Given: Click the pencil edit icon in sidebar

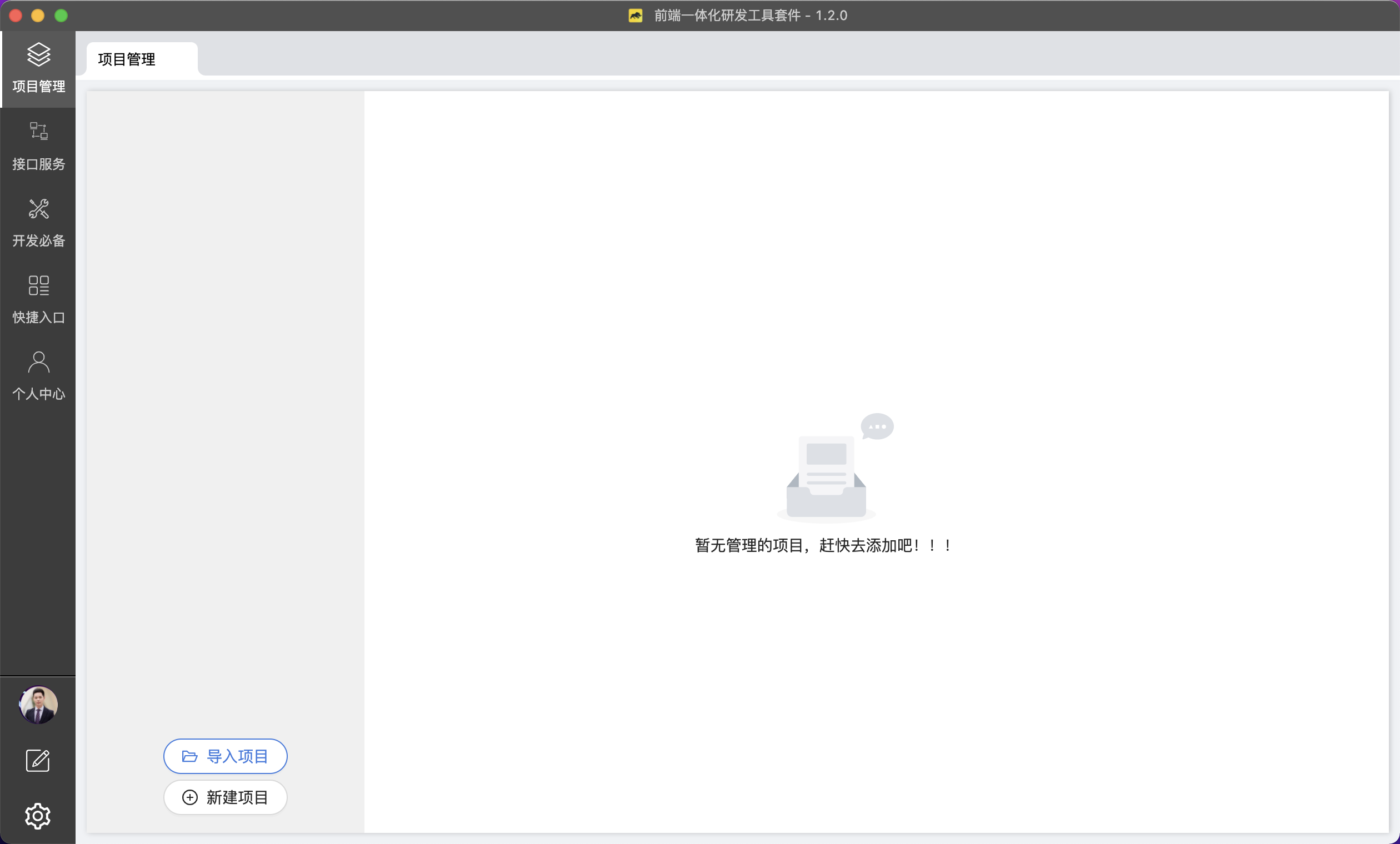Looking at the screenshot, I should coord(38,761).
